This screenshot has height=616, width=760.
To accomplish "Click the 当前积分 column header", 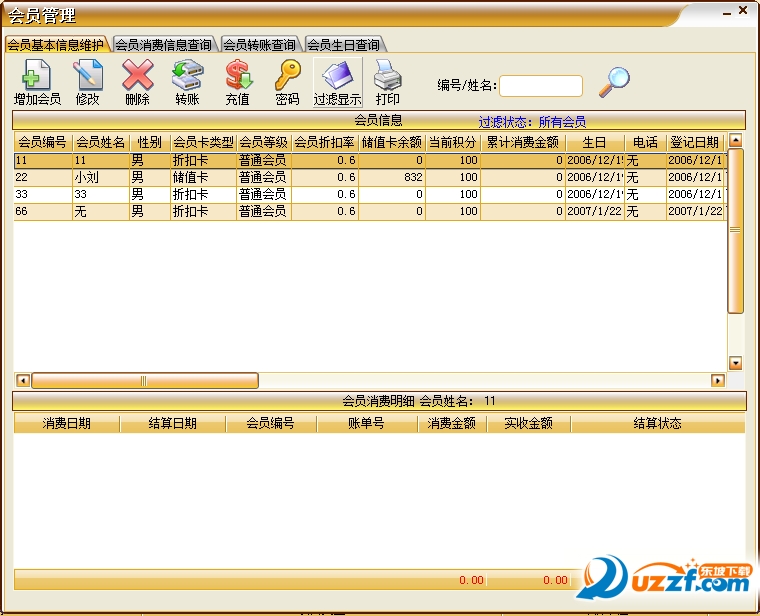I will coord(453,142).
